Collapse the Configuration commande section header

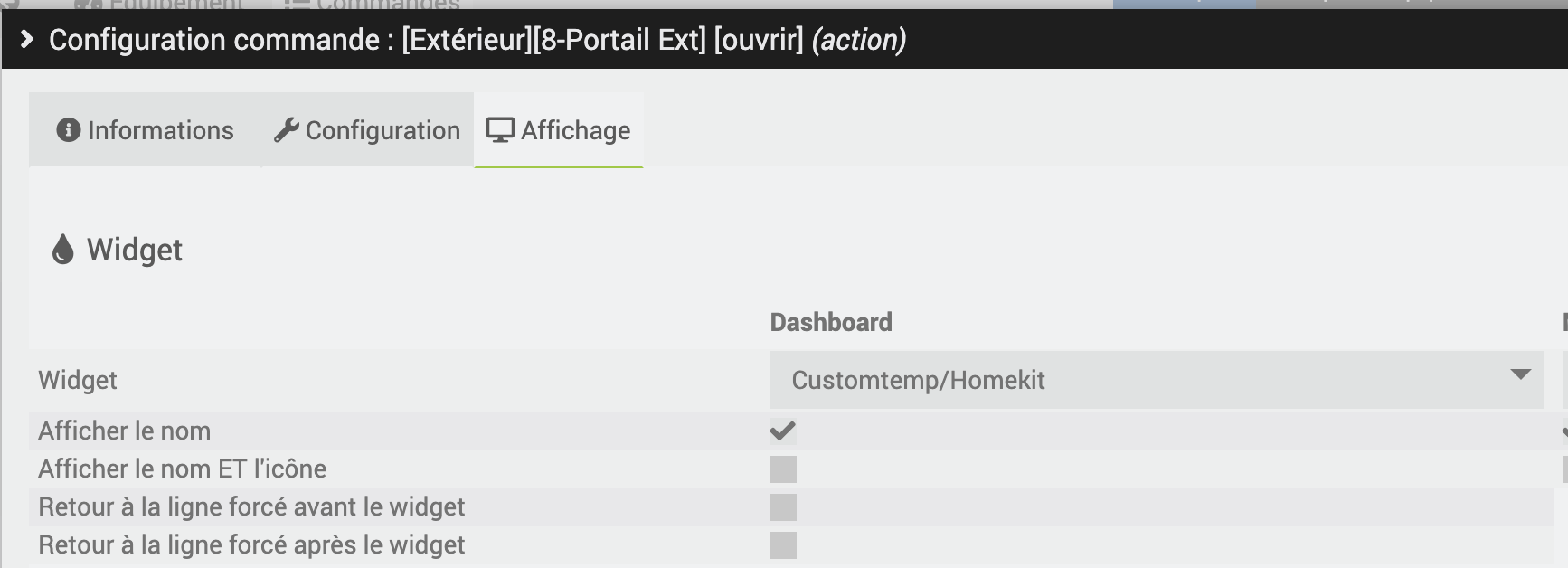[26, 40]
